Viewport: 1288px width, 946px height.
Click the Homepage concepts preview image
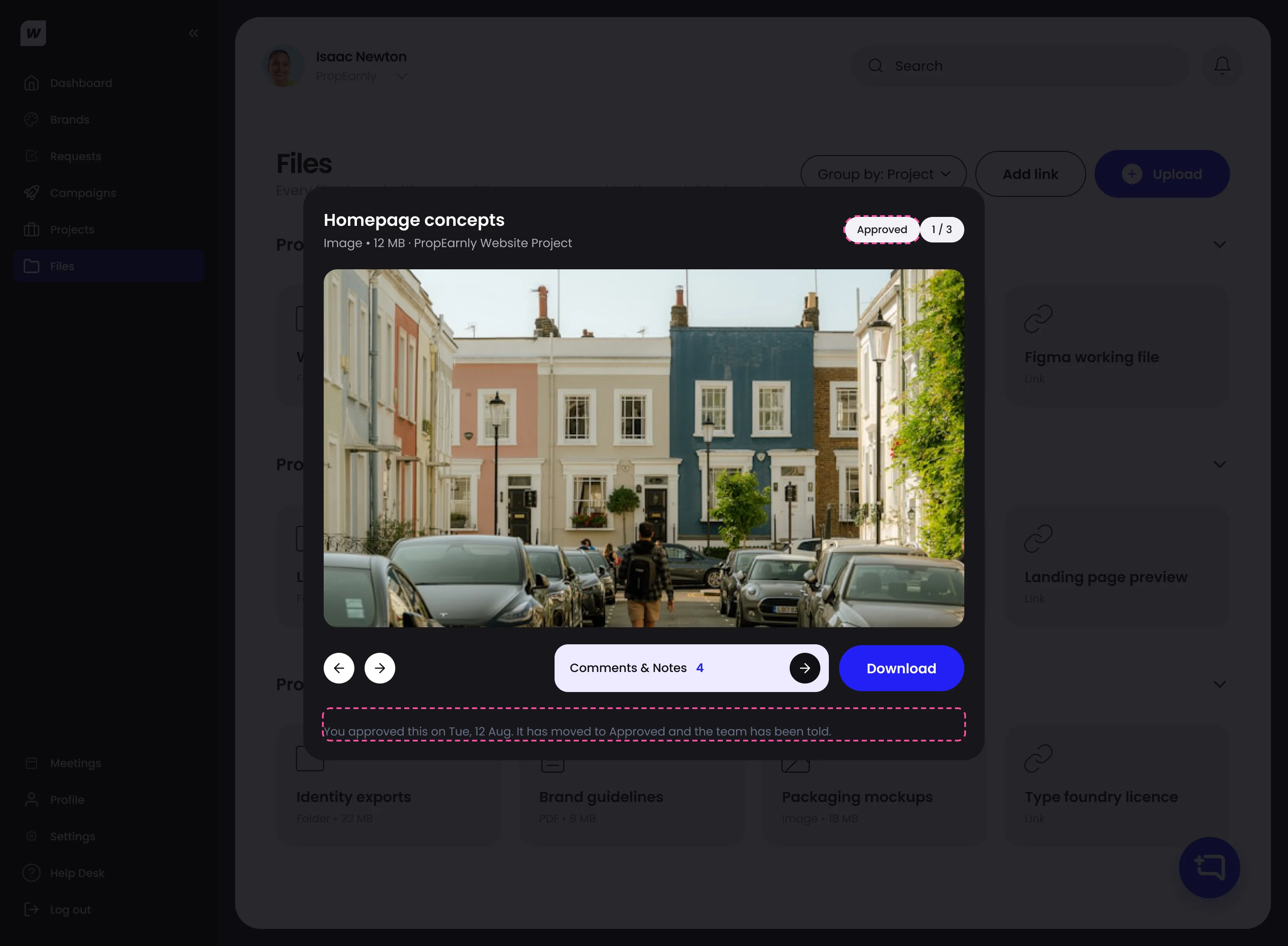644,448
